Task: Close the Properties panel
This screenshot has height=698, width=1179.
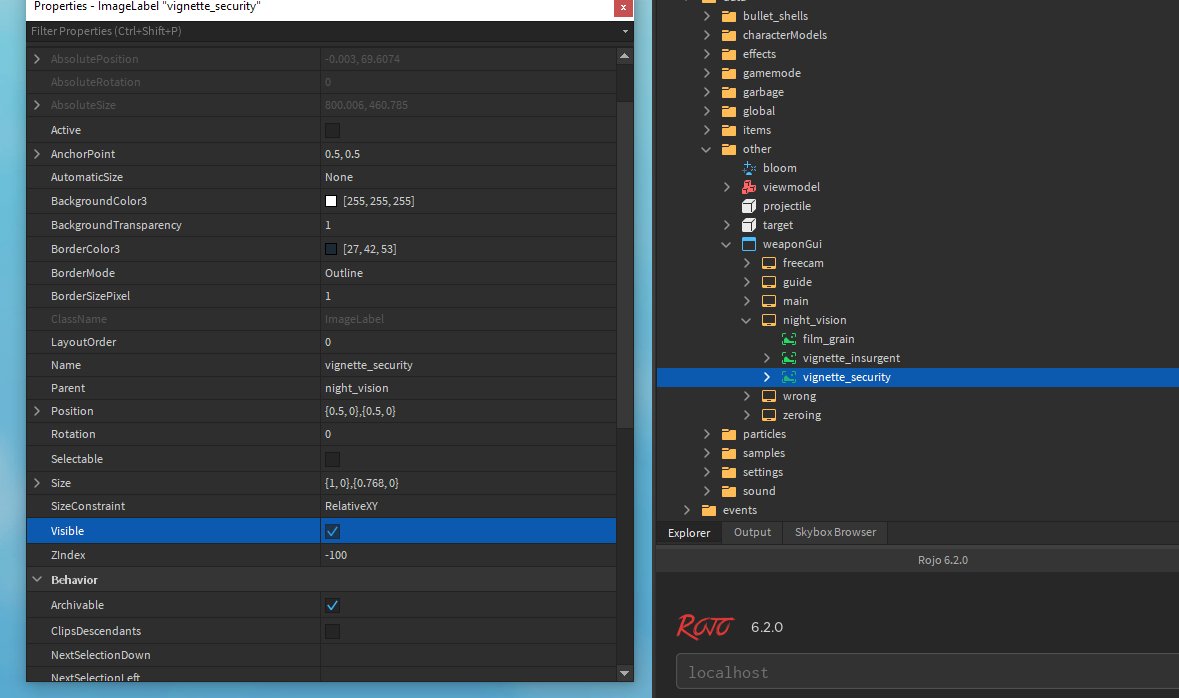Action: point(623,8)
